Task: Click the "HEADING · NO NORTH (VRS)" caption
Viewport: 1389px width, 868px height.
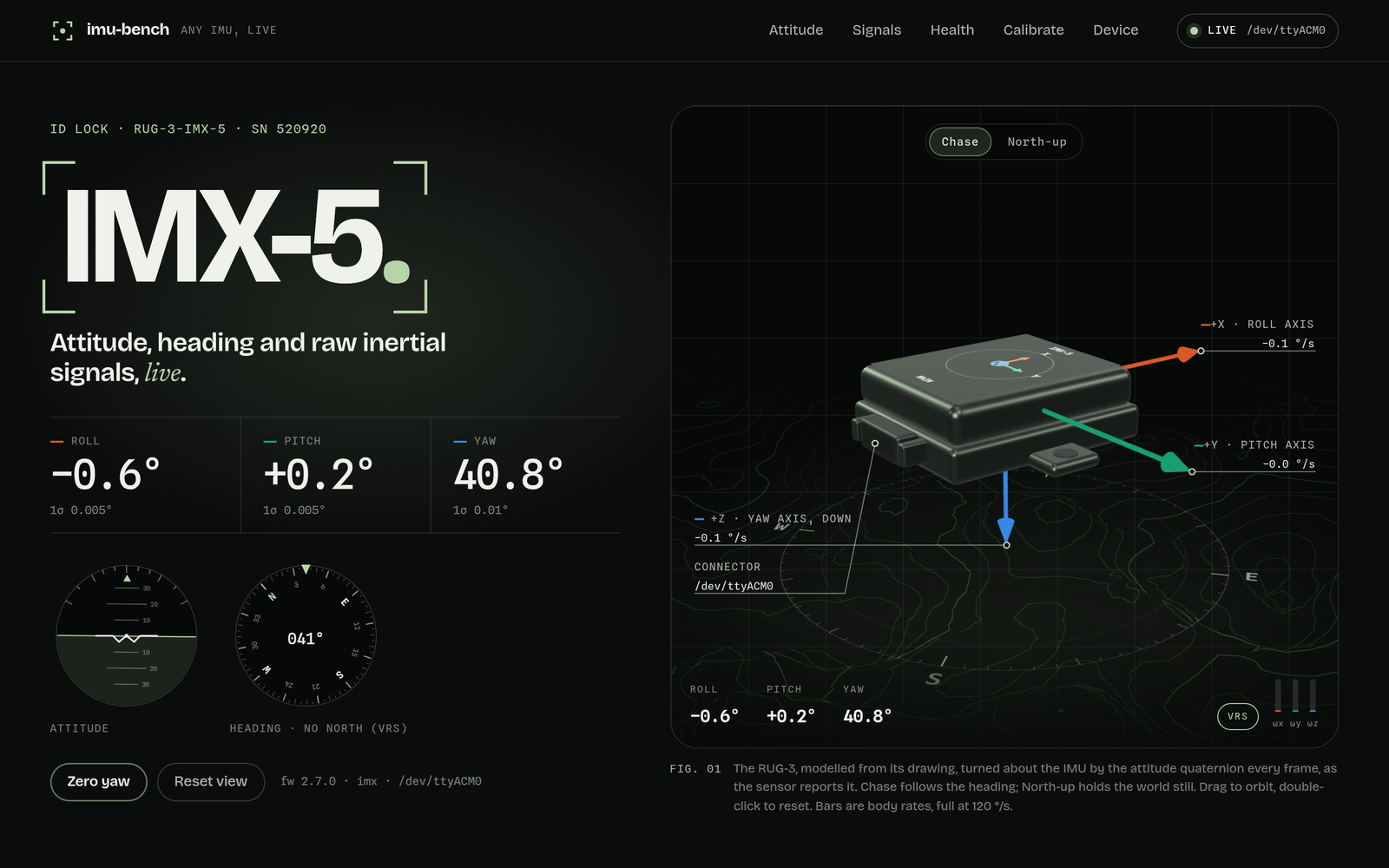Action: point(319,728)
